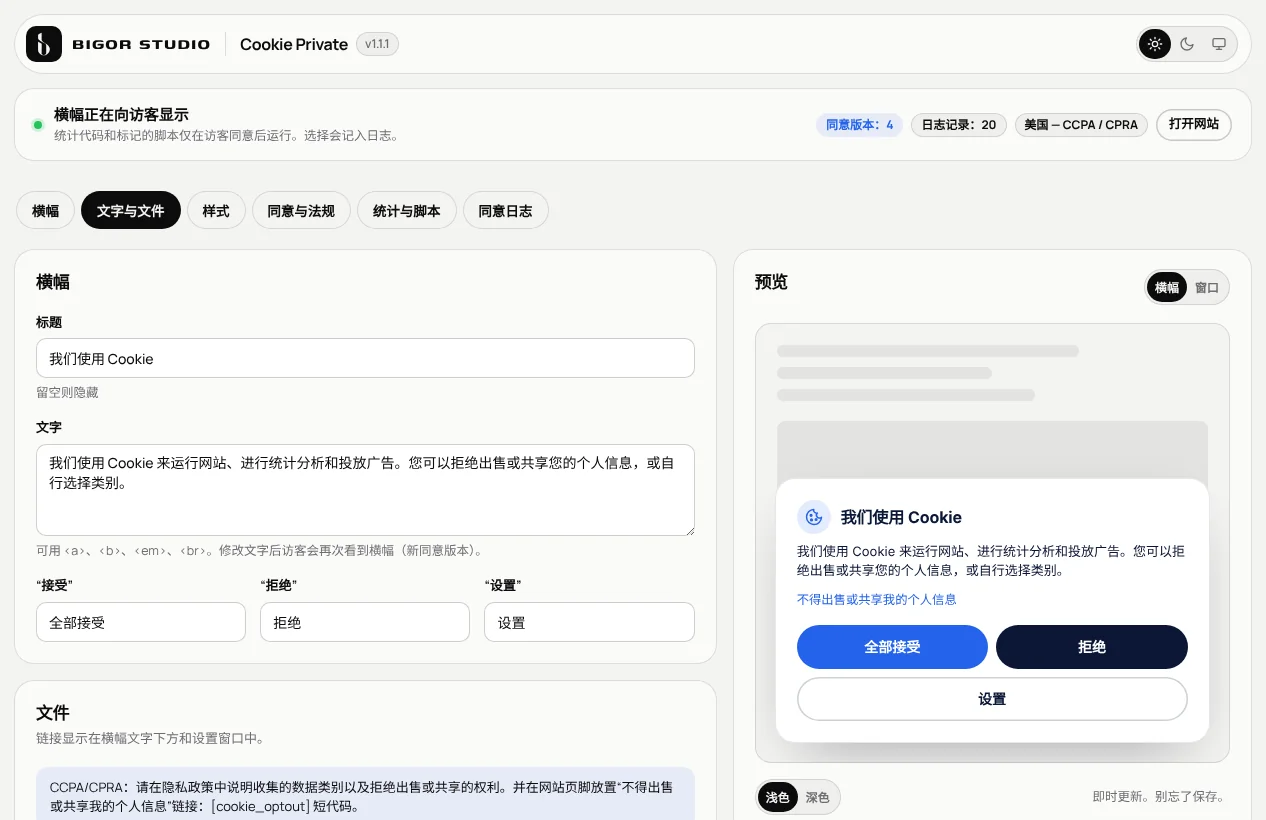Click the 留空则隐藏 hint text
The width and height of the screenshot is (1266, 820).
coord(67,392)
